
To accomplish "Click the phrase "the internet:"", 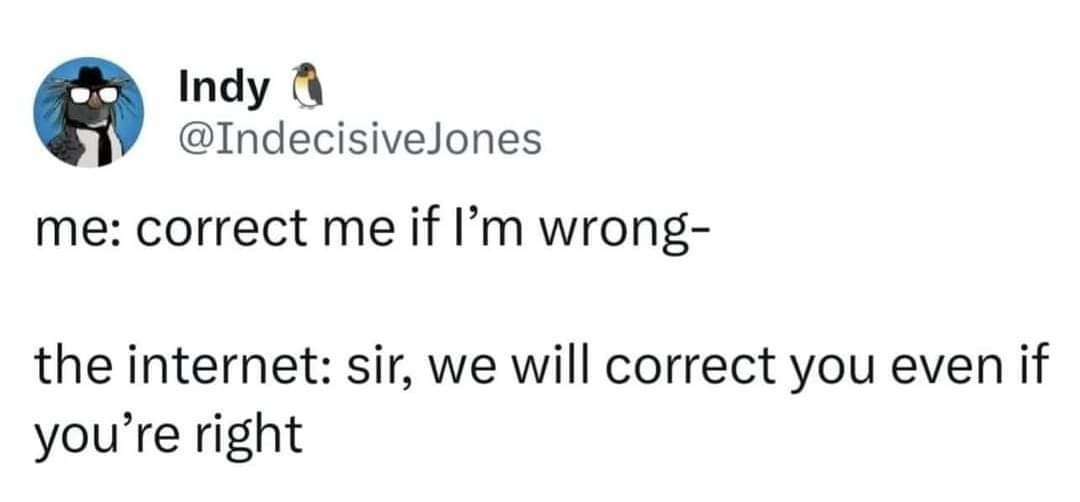I will tap(183, 372).
